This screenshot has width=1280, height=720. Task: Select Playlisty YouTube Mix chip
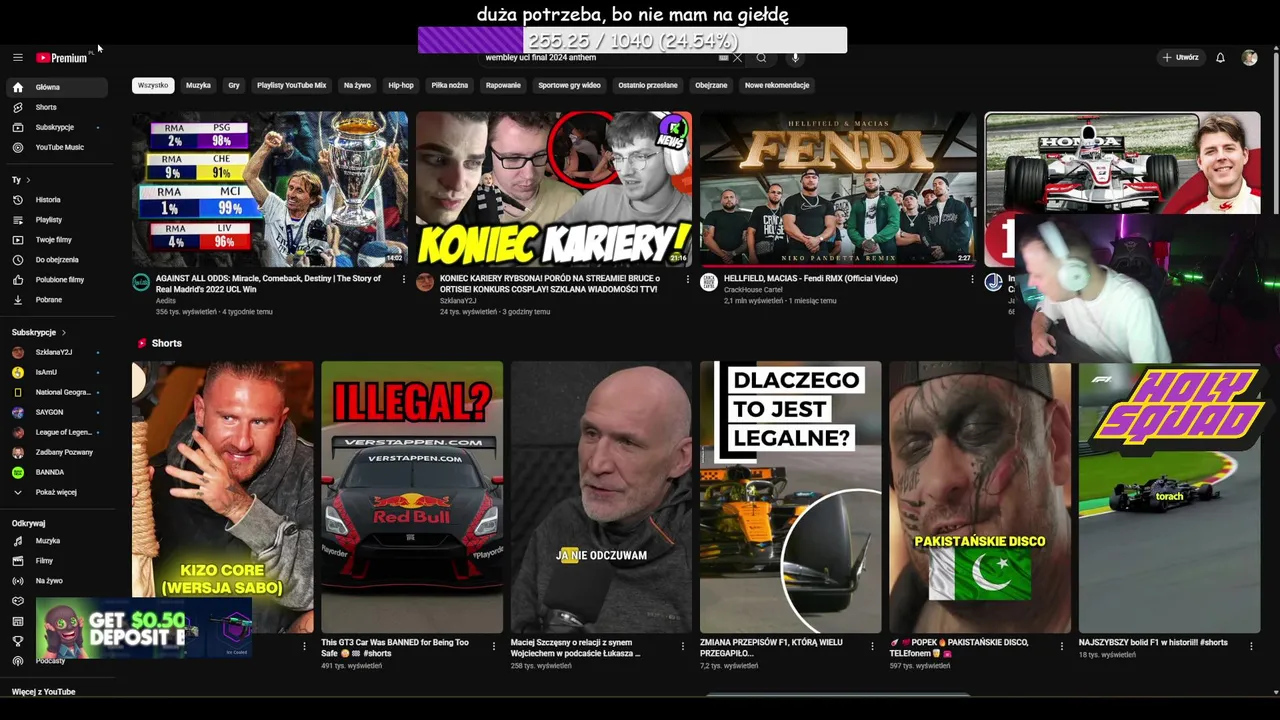tap(291, 86)
